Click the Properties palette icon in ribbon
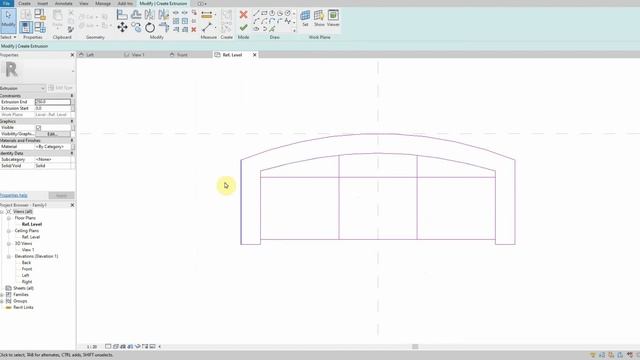 point(26,27)
